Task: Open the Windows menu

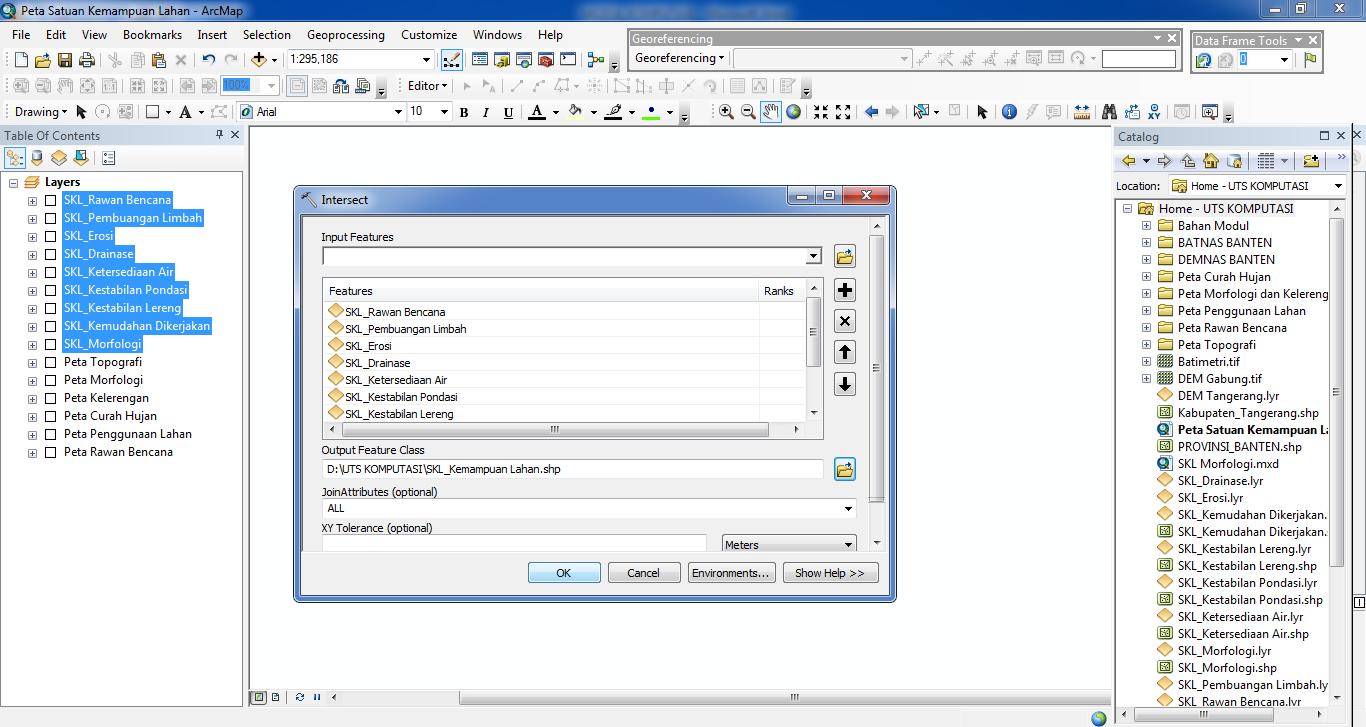Action: click(x=498, y=34)
